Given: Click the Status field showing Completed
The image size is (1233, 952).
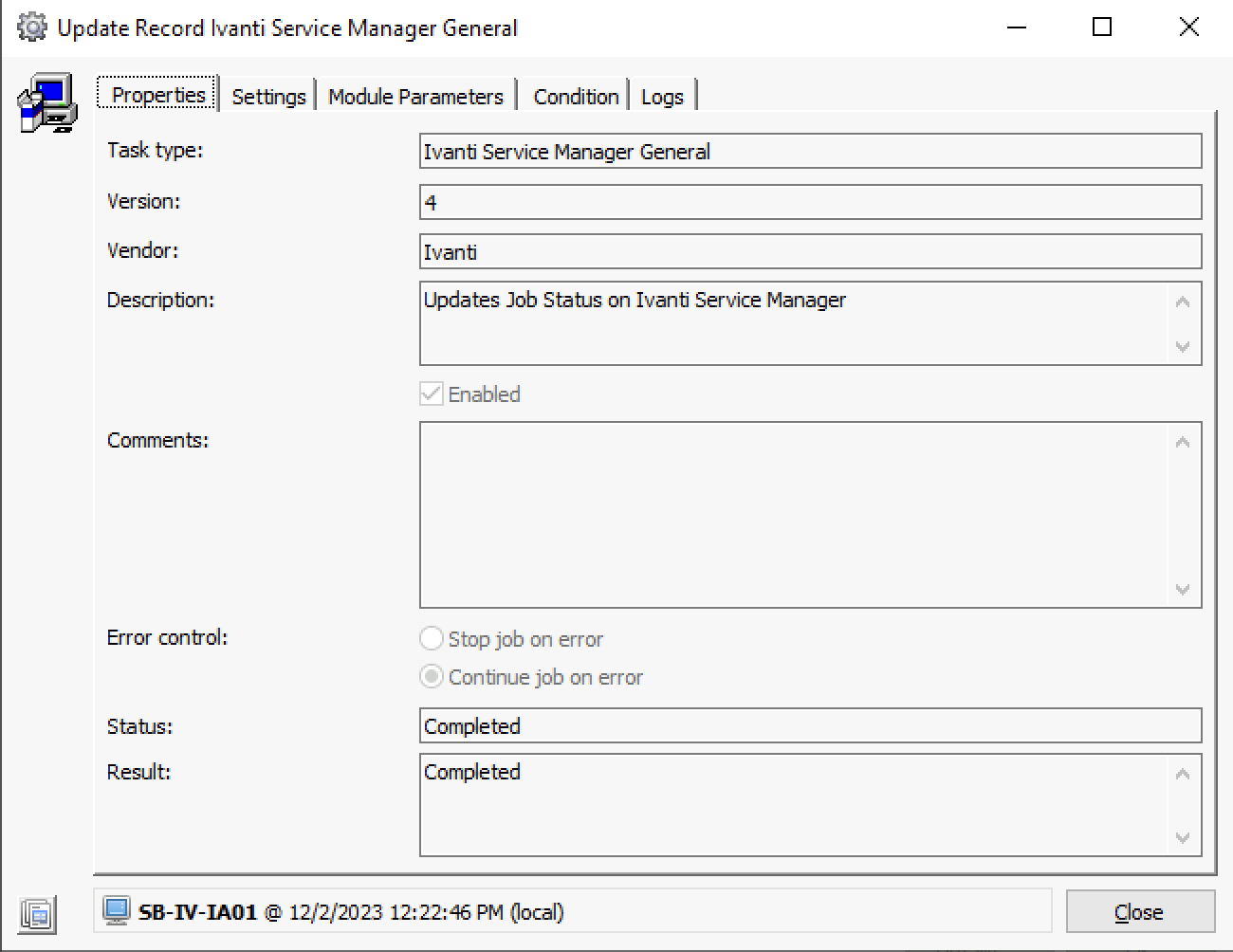Looking at the screenshot, I should [x=811, y=726].
